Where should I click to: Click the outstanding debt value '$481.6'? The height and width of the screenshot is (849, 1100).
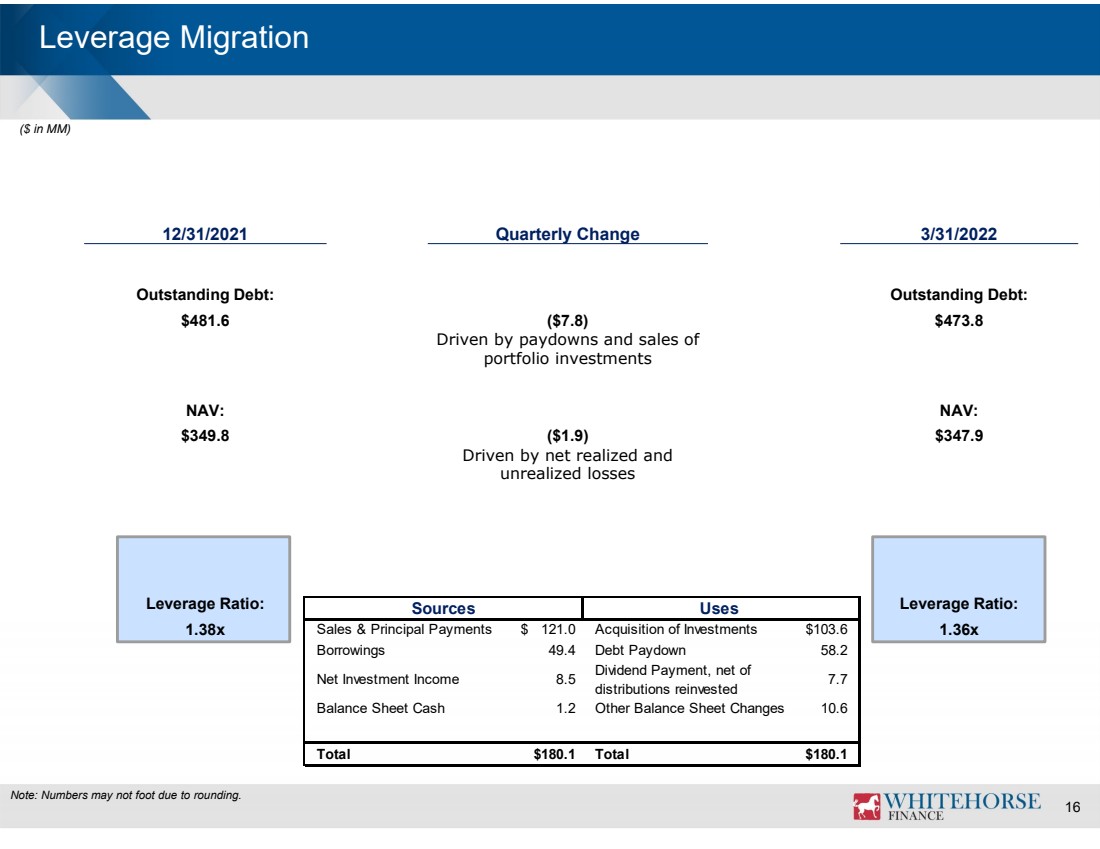[205, 321]
